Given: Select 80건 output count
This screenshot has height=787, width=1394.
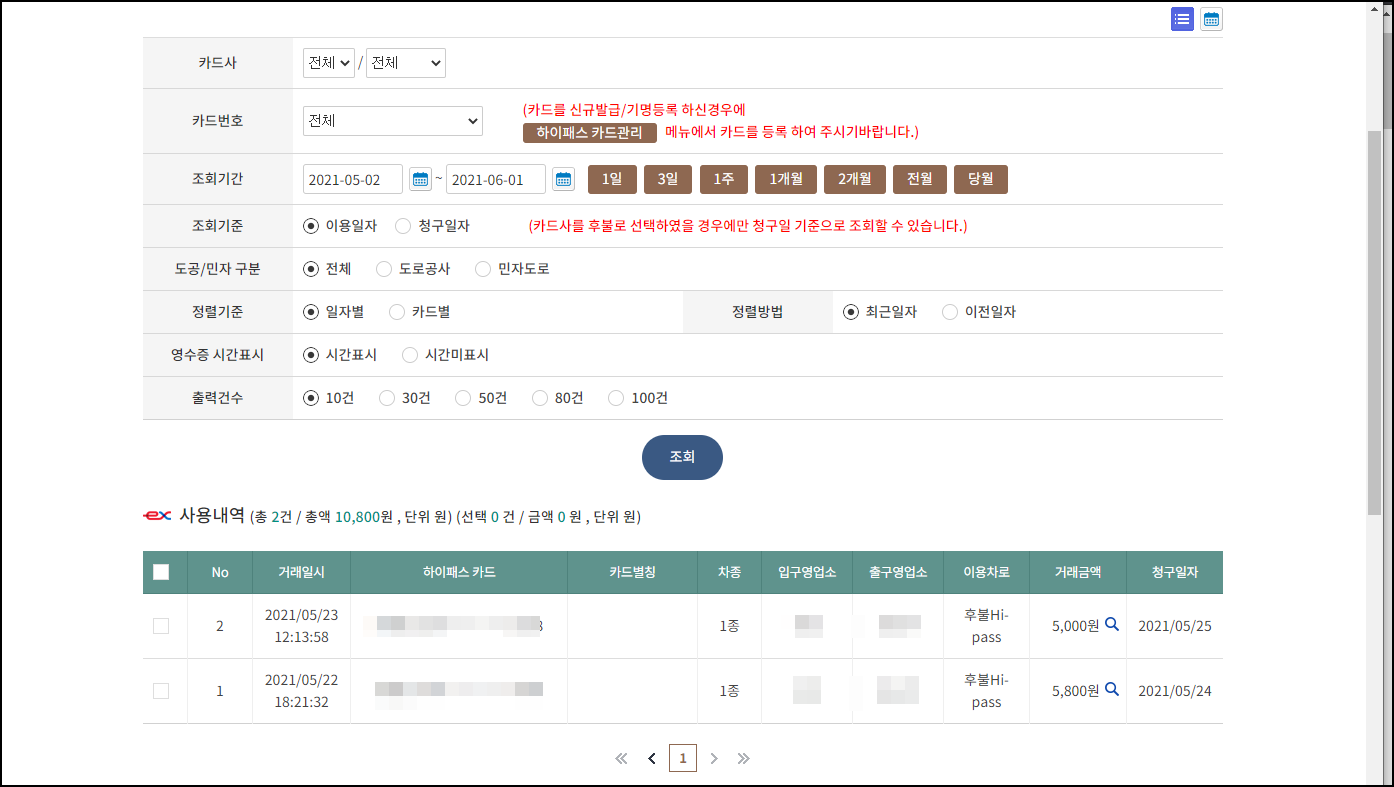Looking at the screenshot, I should (540, 398).
